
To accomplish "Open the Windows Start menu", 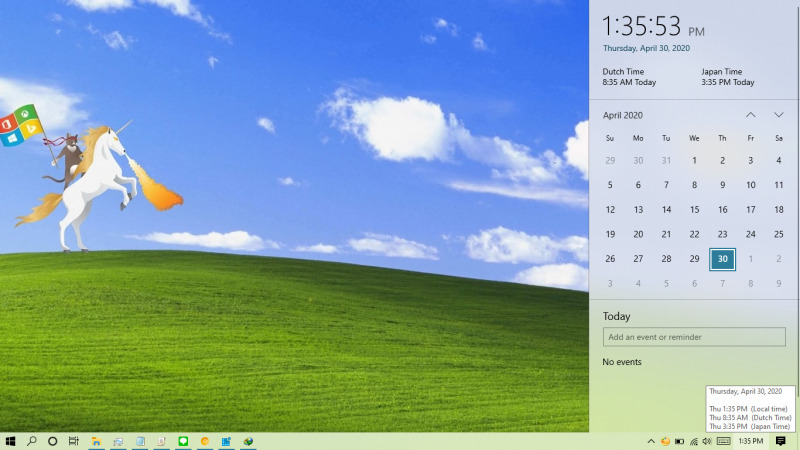I will pyautogui.click(x=10, y=441).
